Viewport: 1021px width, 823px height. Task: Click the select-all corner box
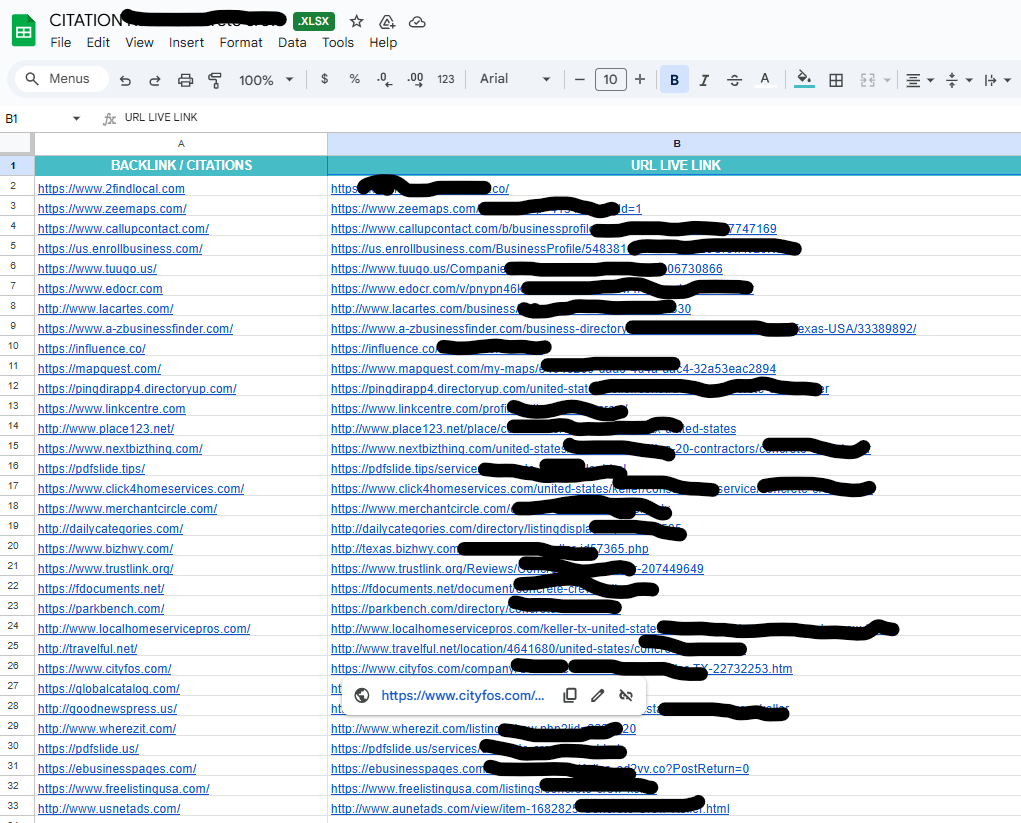click(16, 143)
